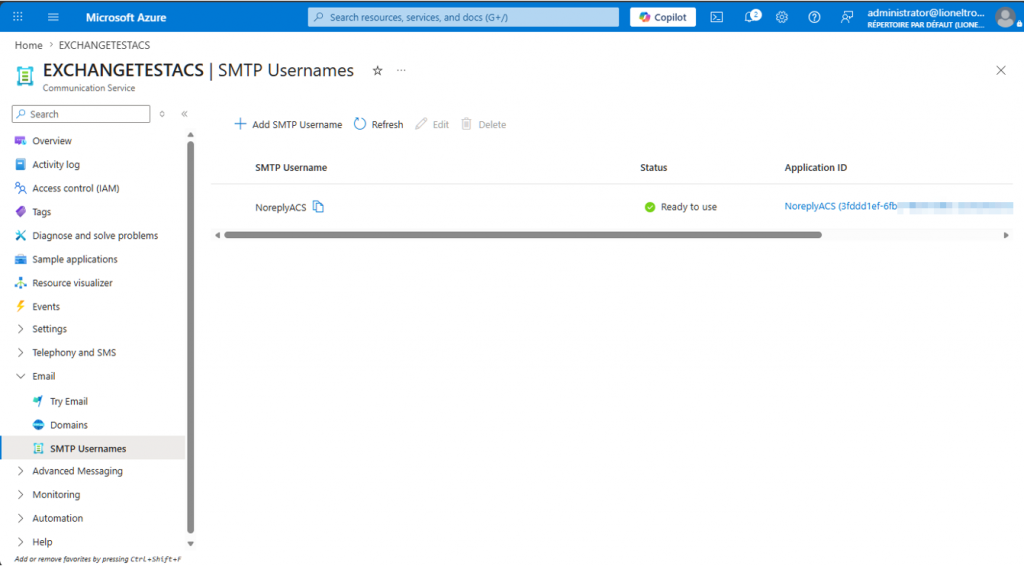Collapse the Email section
The height and width of the screenshot is (566, 1024).
[x=20, y=376]
